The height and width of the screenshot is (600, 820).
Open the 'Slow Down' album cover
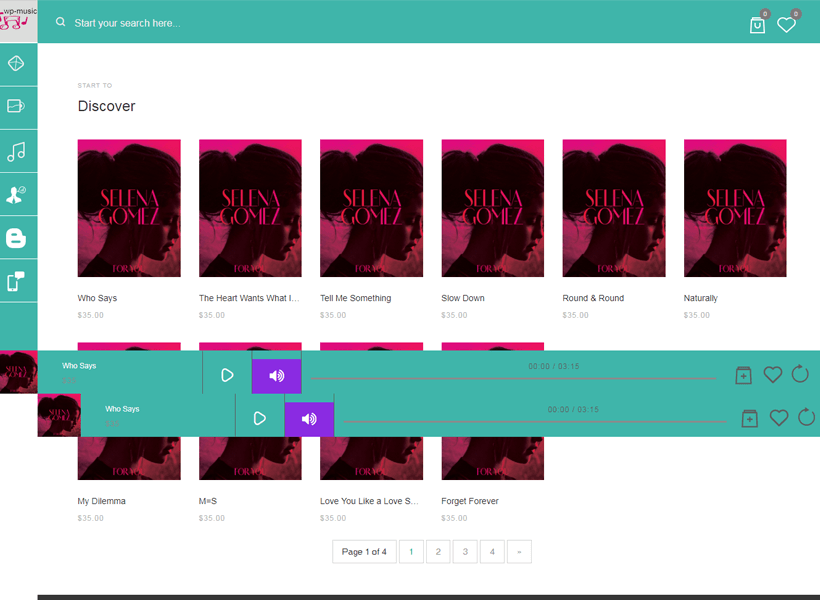493,208
